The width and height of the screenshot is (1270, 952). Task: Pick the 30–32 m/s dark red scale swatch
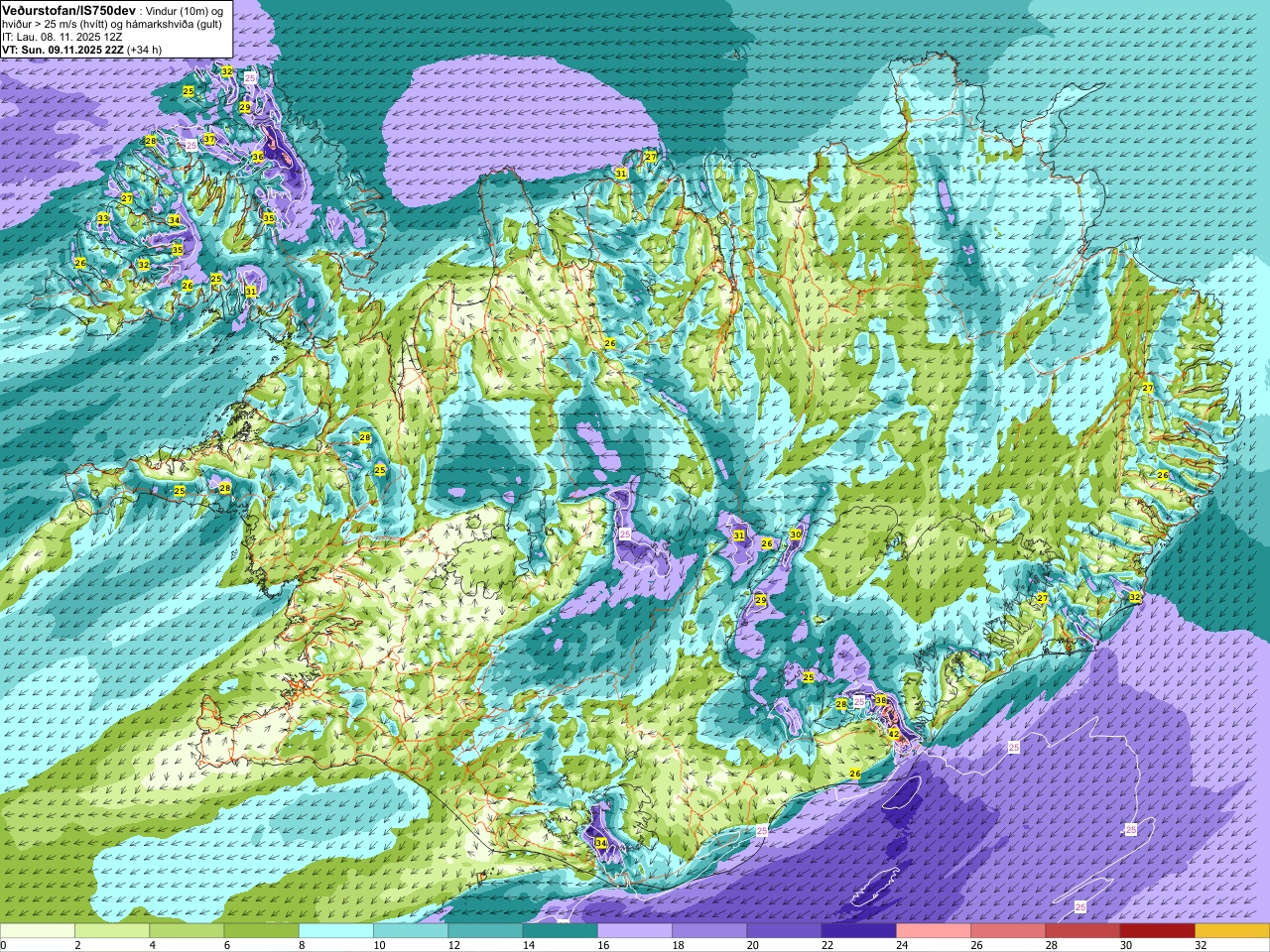tap(1157, 931)
